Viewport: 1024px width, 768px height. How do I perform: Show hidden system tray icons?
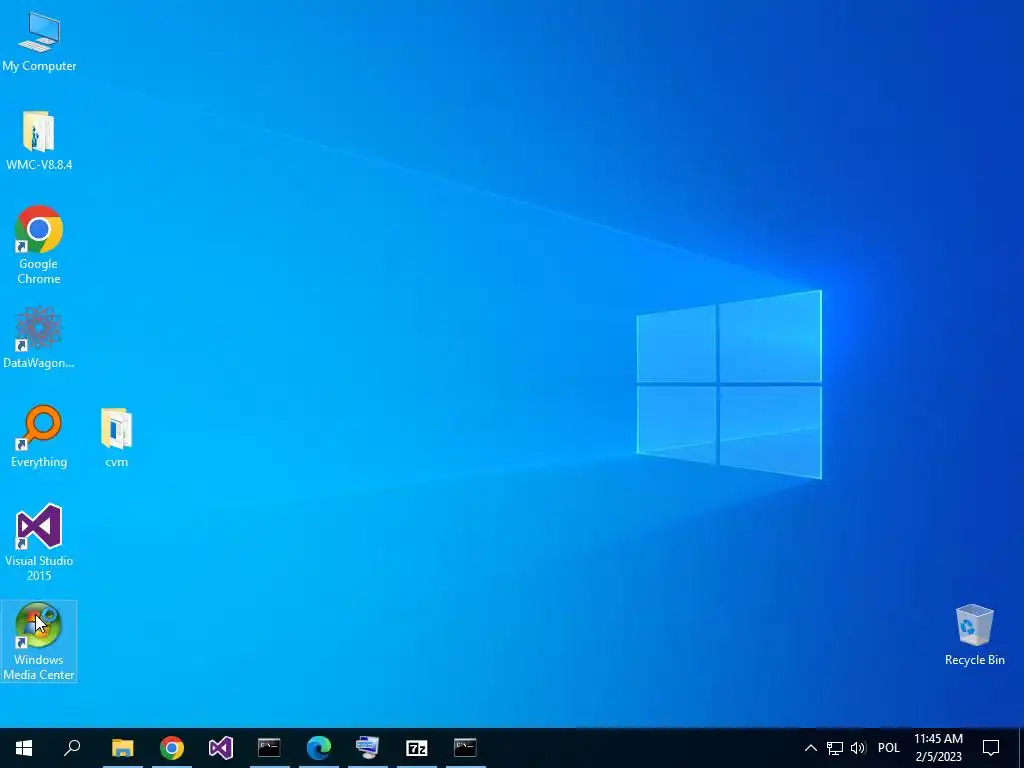(810, 748)
